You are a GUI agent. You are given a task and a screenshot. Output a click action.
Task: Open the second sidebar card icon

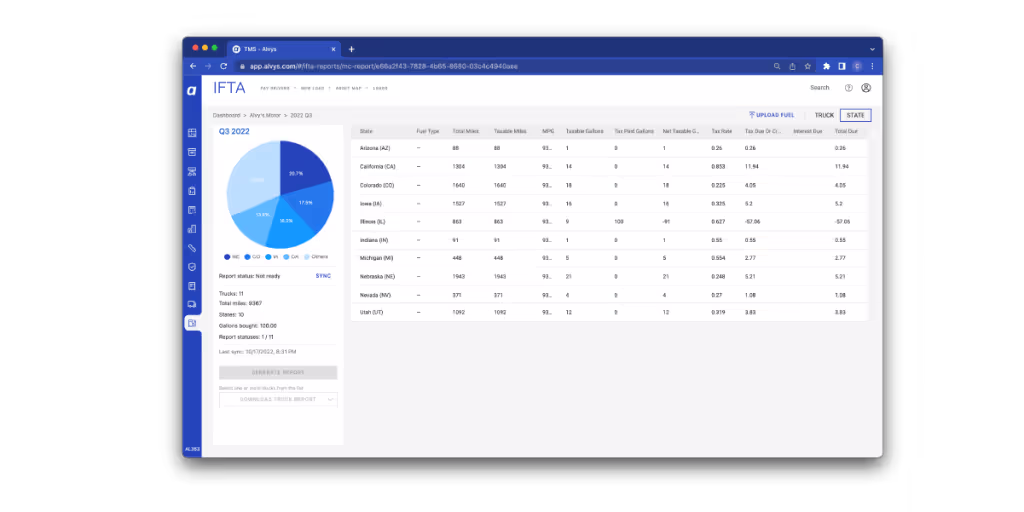click(x=192, y=152)
